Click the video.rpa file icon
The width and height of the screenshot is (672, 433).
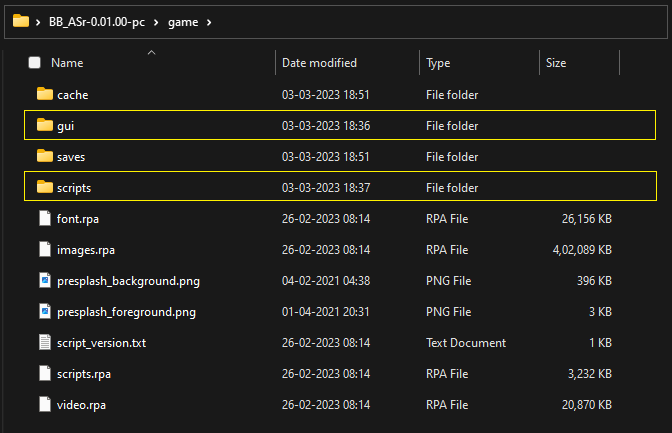(x=44, y=405)
